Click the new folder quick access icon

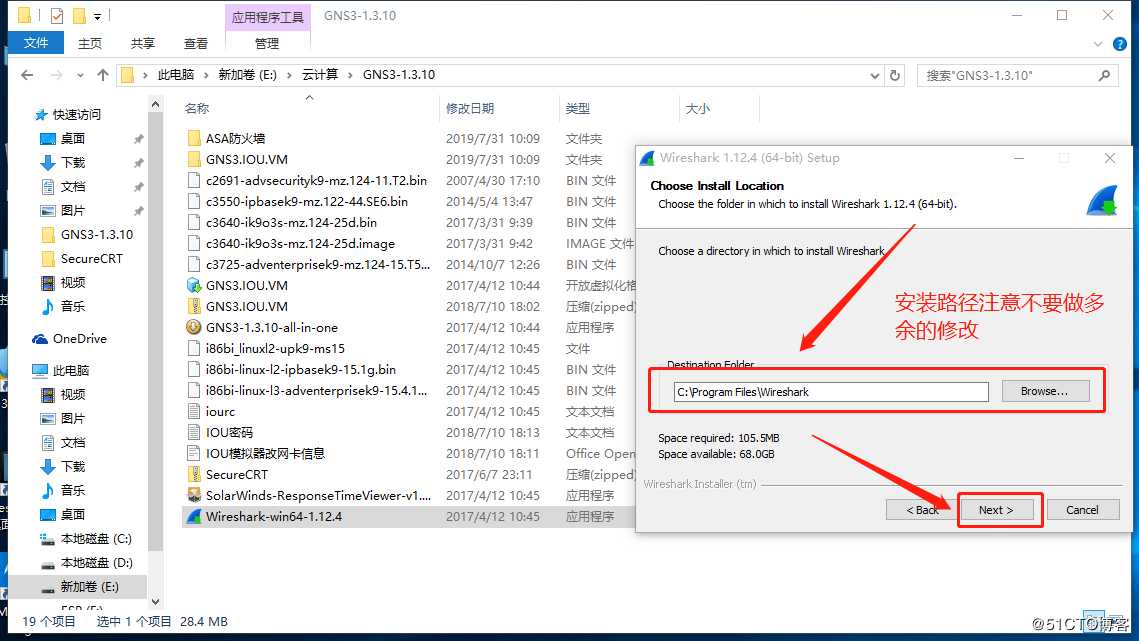click(x=78, y=16)
